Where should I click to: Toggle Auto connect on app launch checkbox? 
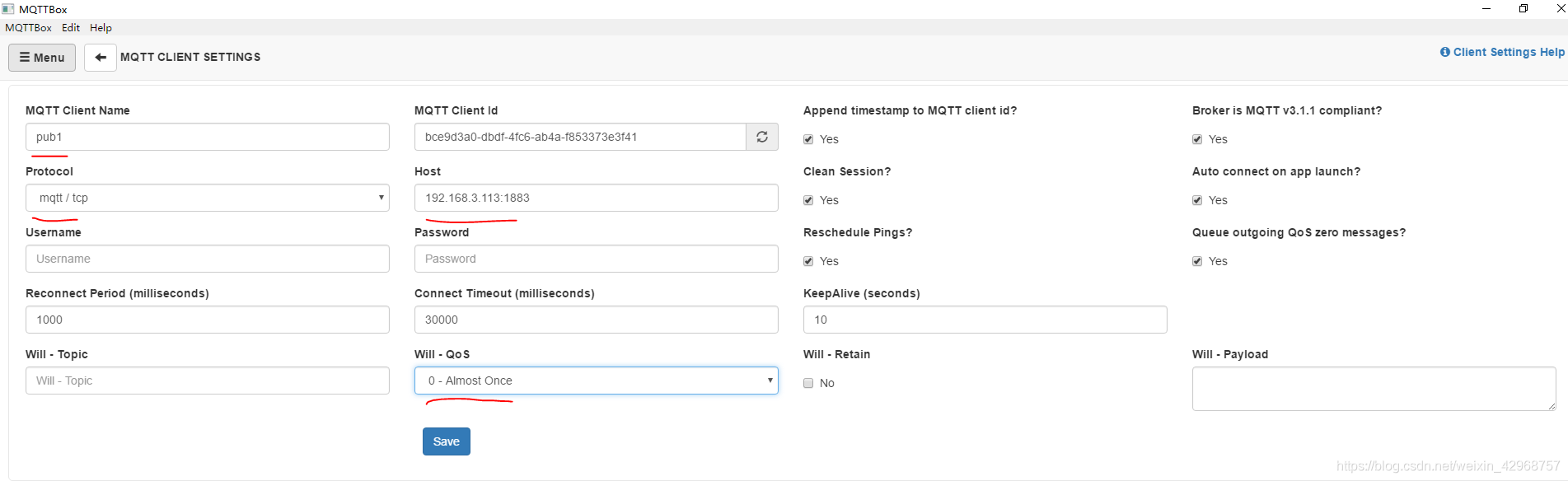[1197, 200]
